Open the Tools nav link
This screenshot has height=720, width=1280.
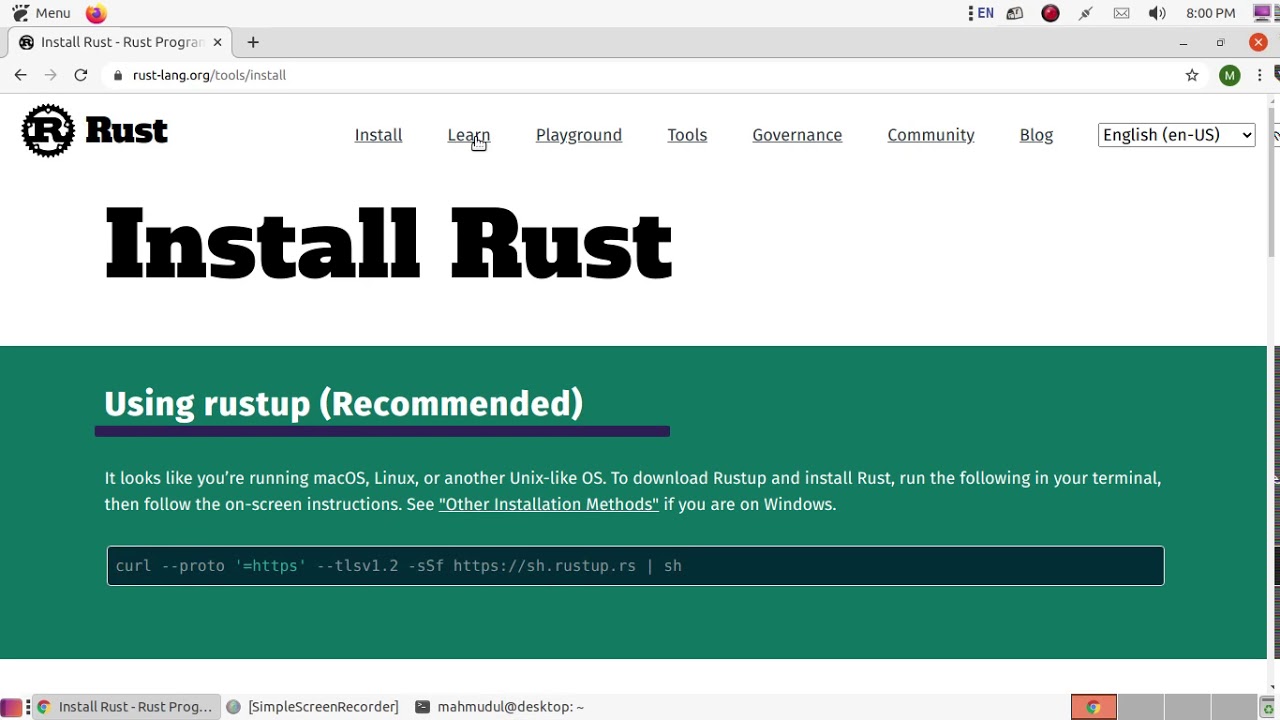click(x=687, y=135)
